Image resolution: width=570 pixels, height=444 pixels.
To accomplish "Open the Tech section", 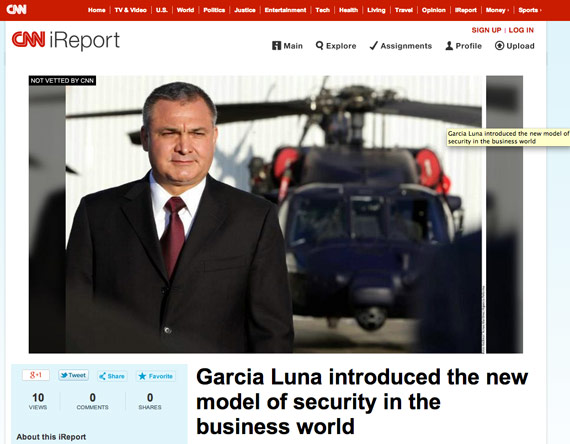I will point(322,10).
